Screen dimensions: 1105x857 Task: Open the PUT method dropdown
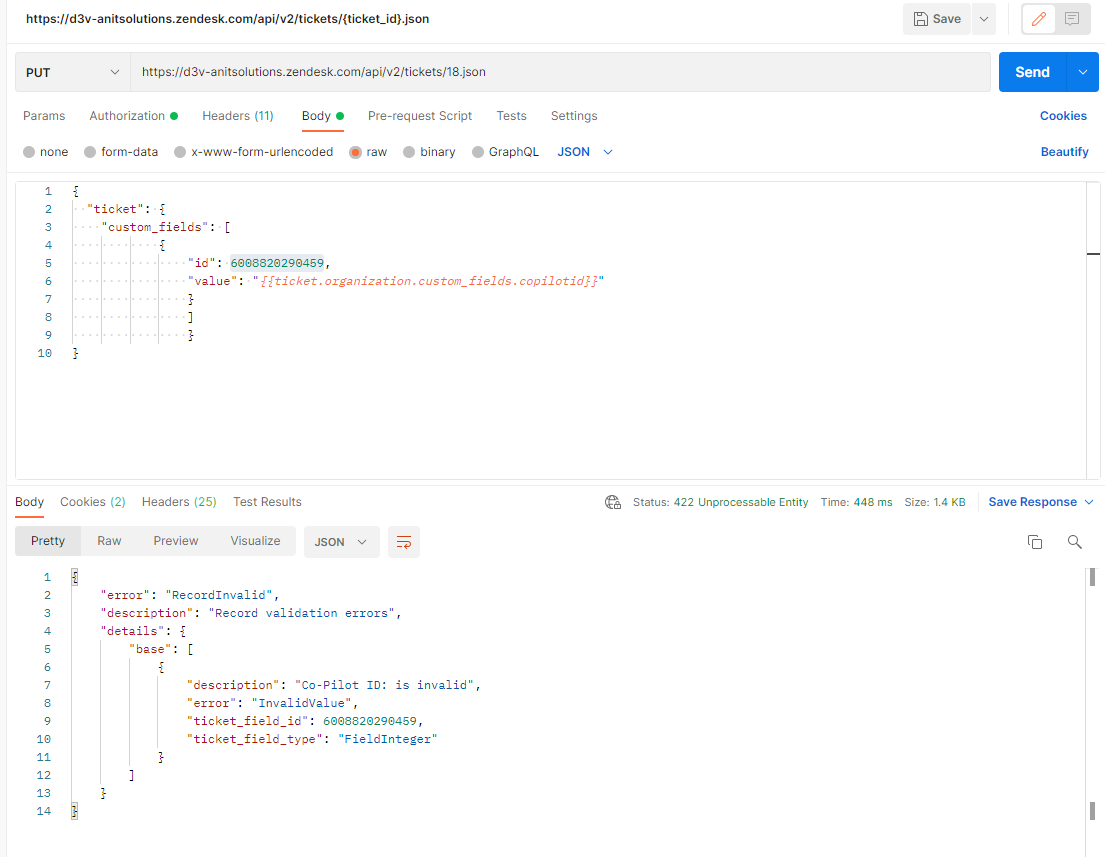point(72,72)
